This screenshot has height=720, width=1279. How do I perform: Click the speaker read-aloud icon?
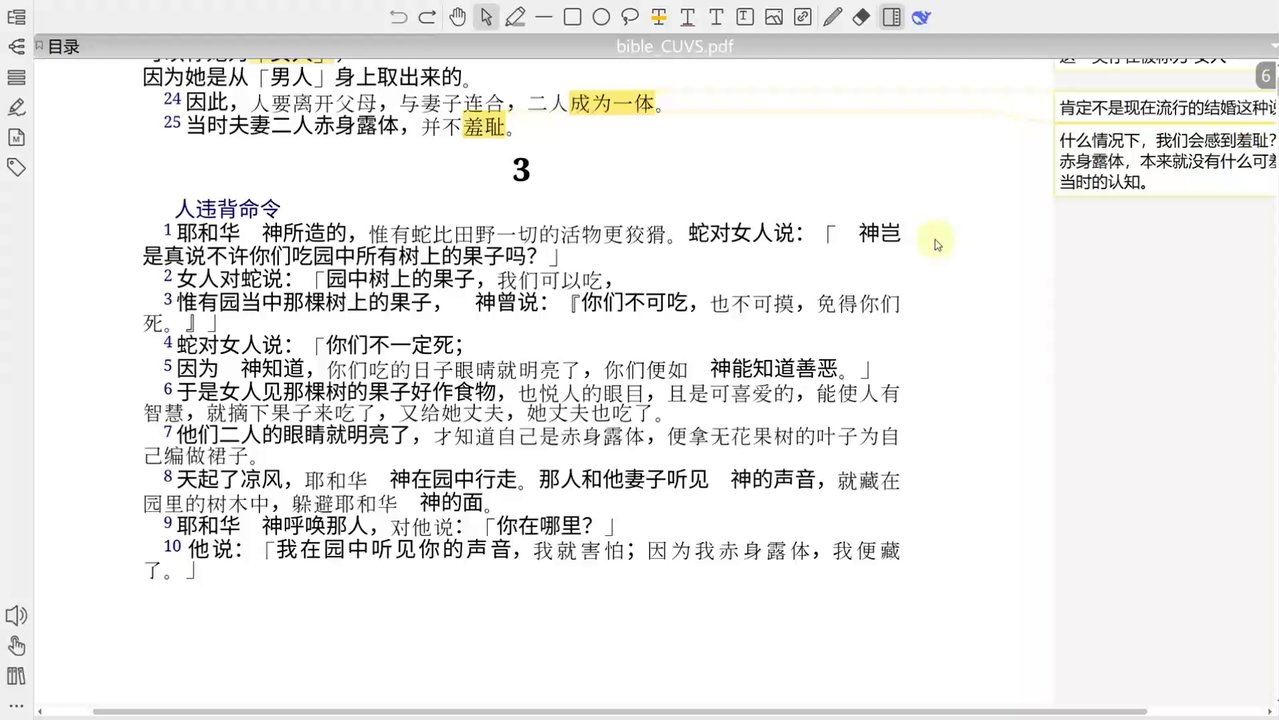16,616
